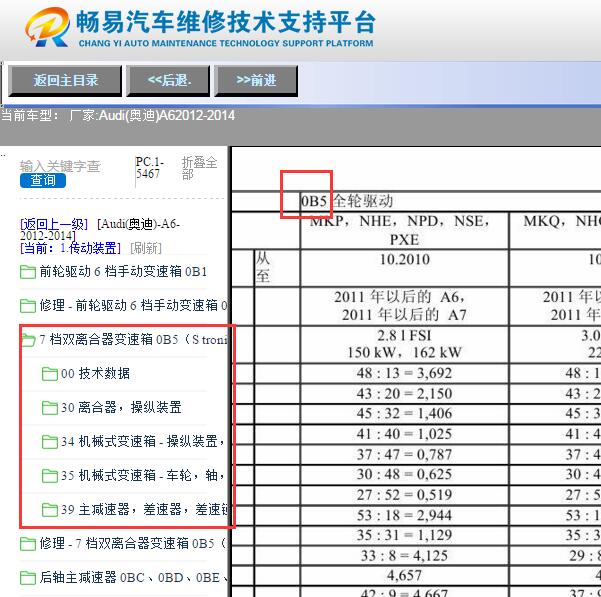Open 39 主减速器, 差速器 subfolder
601x597 pixels.
(144, 509)
